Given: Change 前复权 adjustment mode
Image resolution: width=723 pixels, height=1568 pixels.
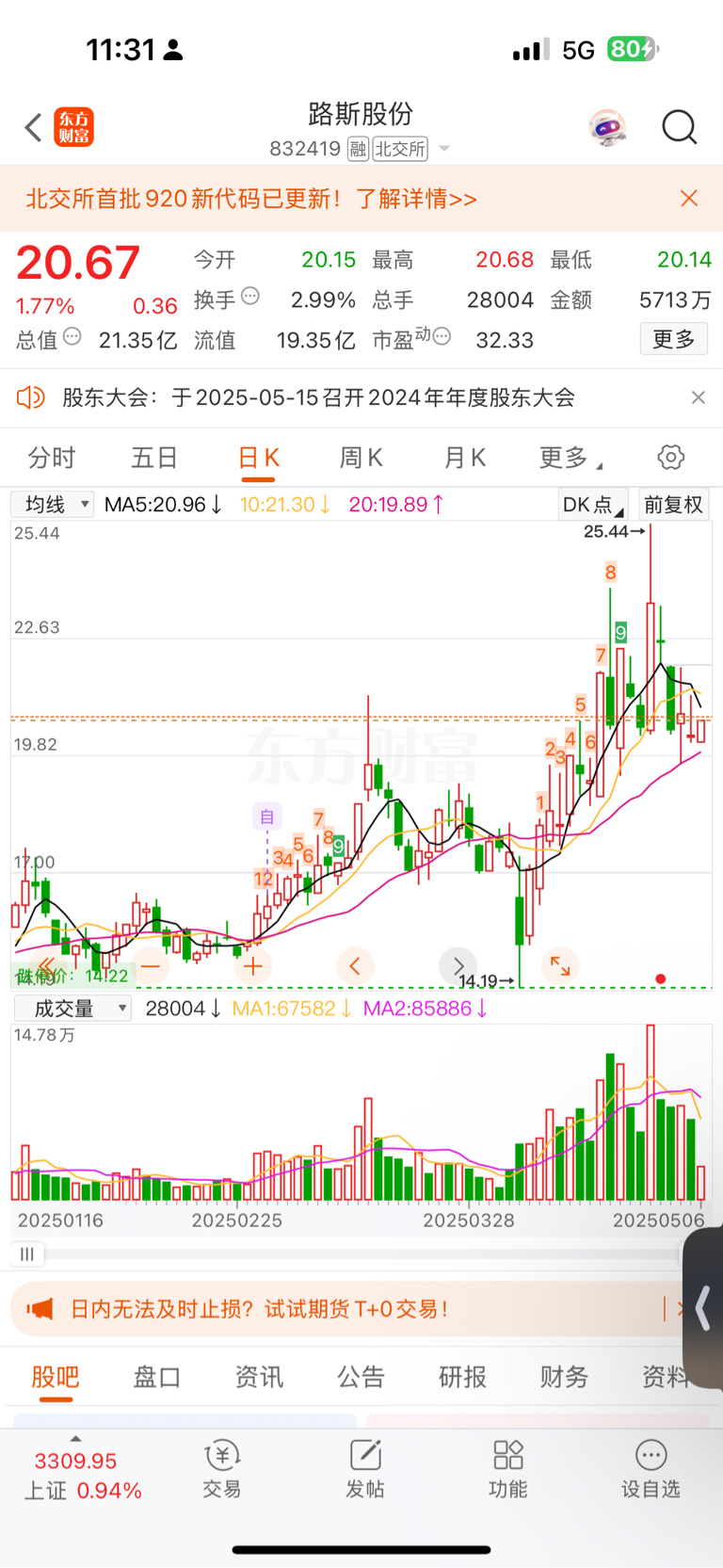Looking at the screenshot, I should [674, 505].
